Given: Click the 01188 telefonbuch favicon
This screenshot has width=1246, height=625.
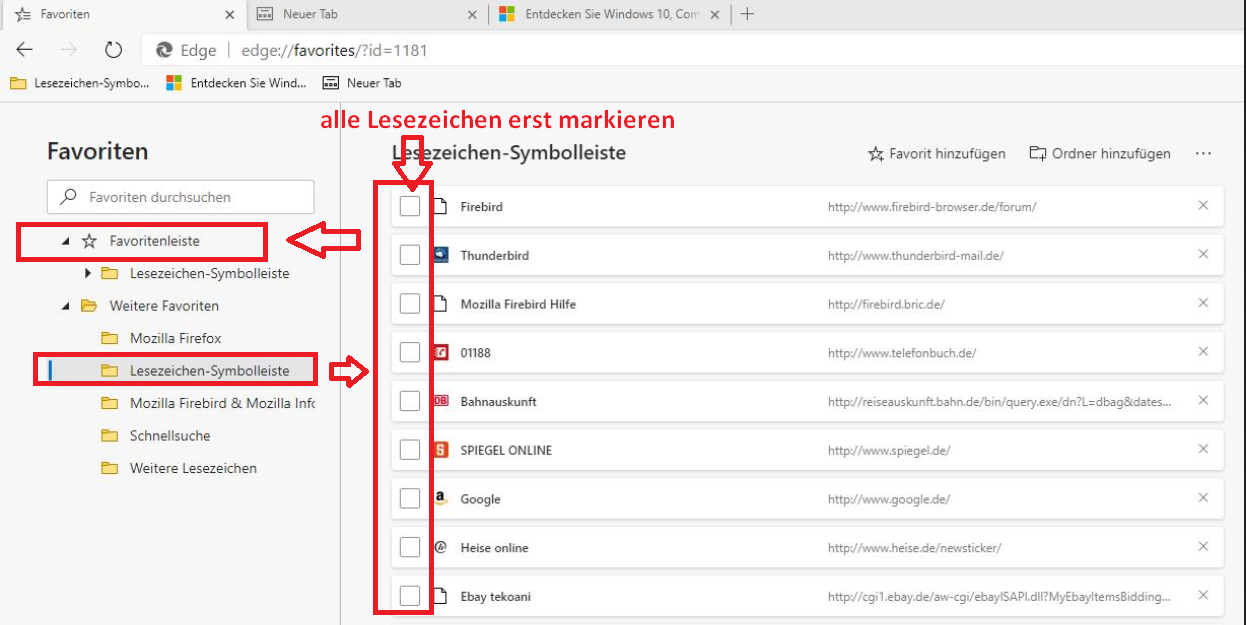Looking at the screenshot, I should (441, 352).
